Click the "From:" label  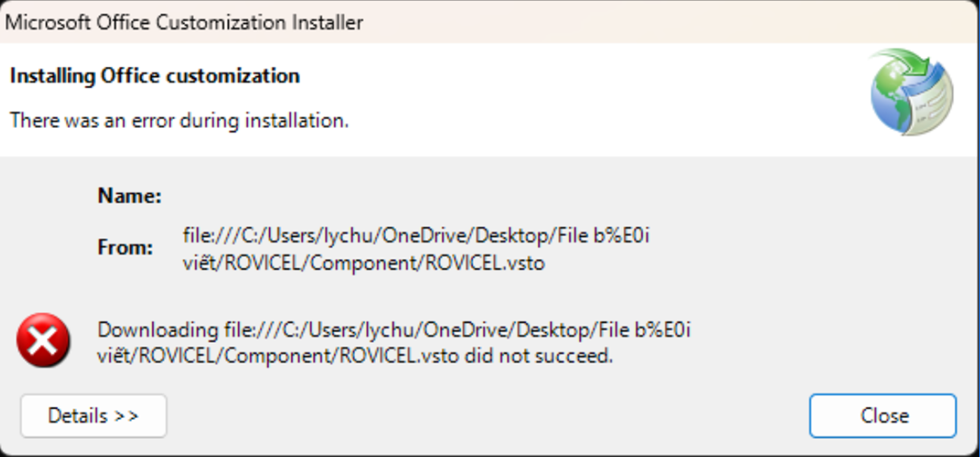click(x=125, y=246)
